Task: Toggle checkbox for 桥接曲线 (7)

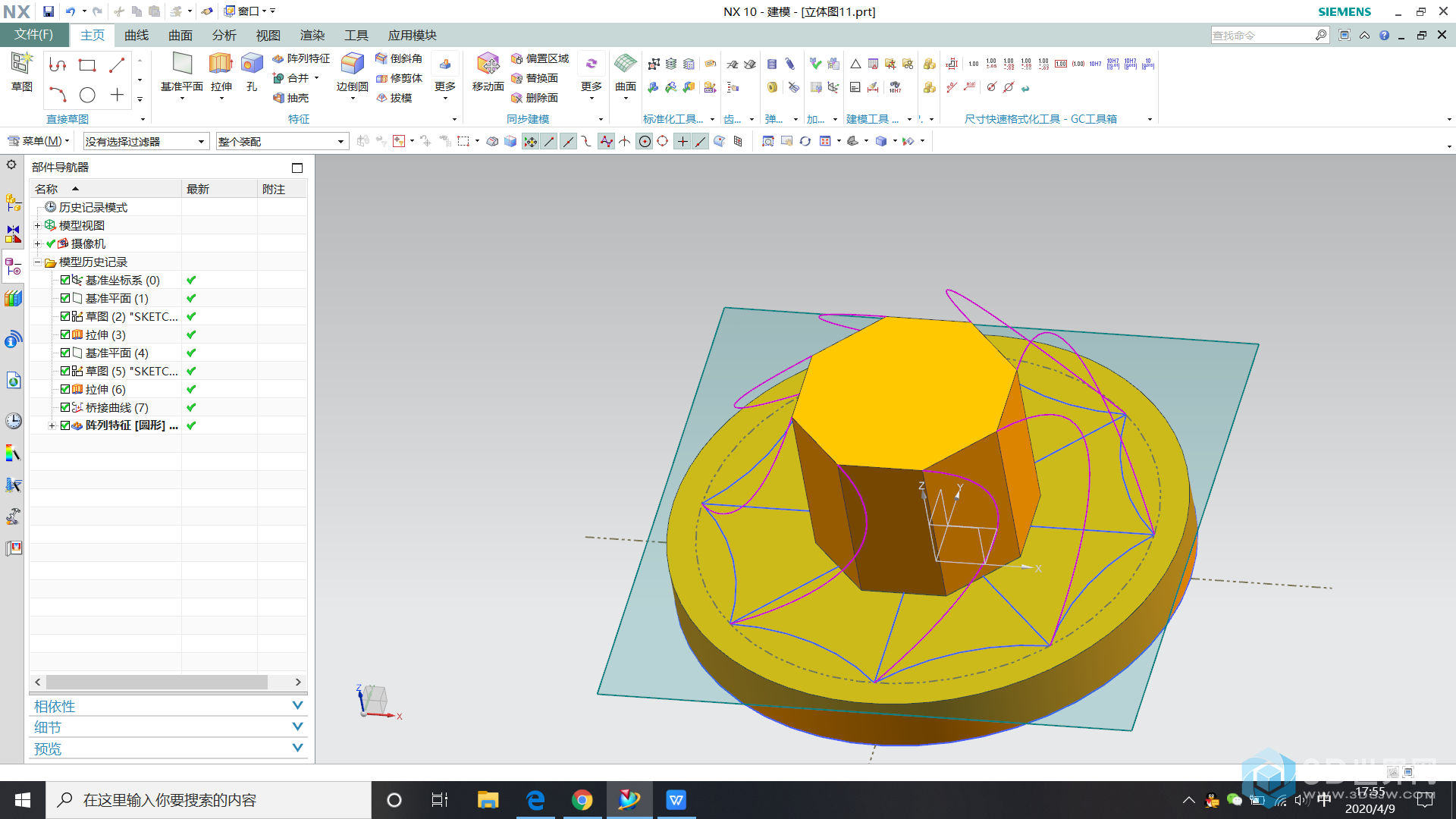Action: click(65, 407)
